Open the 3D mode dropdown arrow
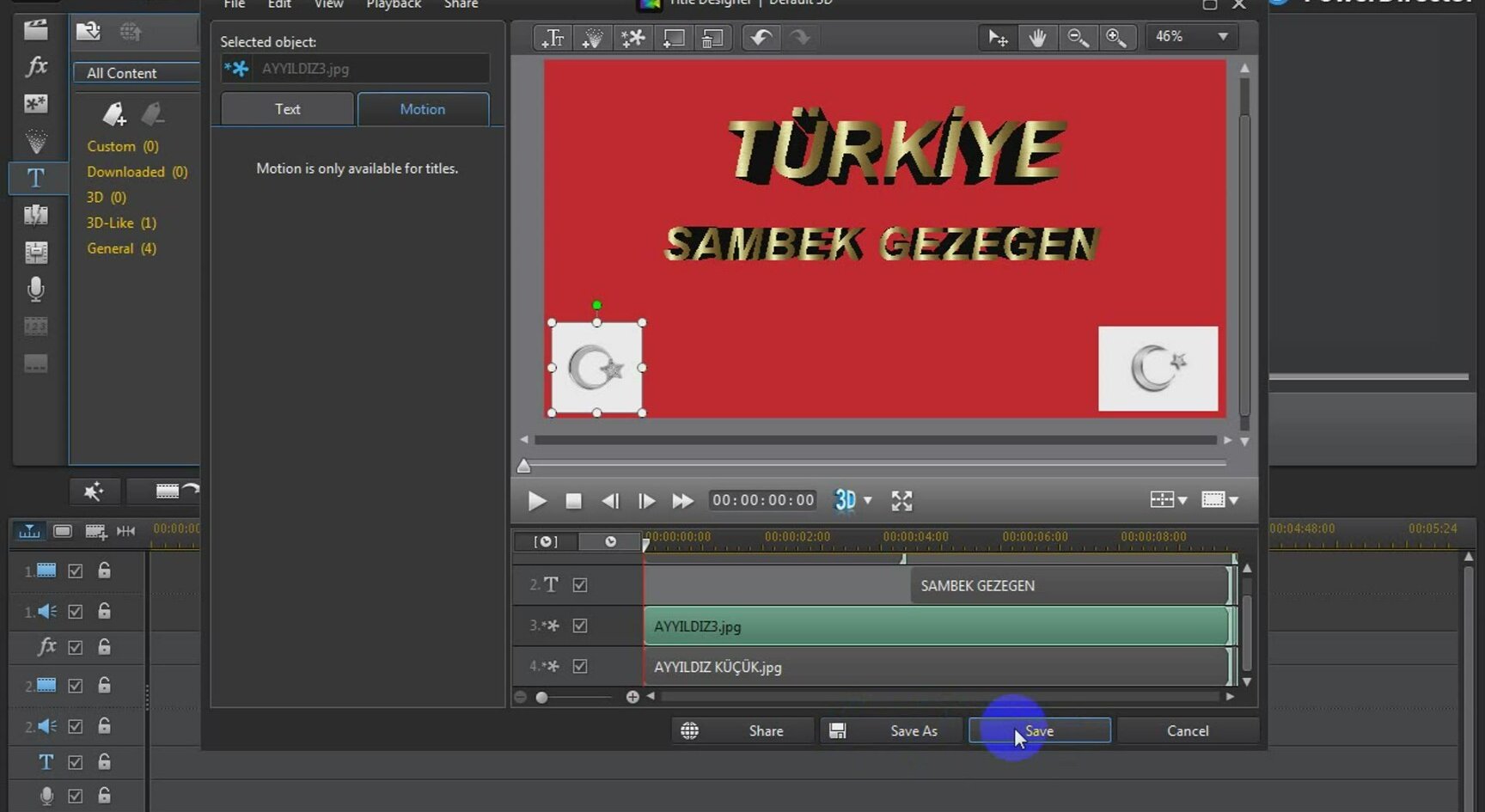1485x812 pixels. coord(868,500)
